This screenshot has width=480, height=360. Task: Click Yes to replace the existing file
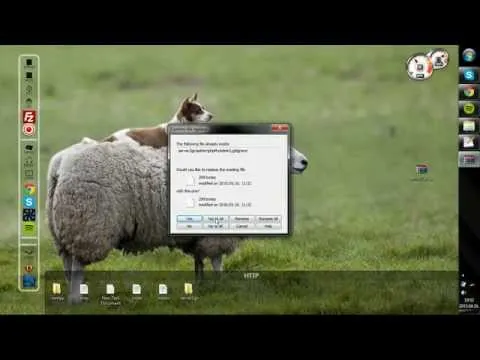pos(189,219)
